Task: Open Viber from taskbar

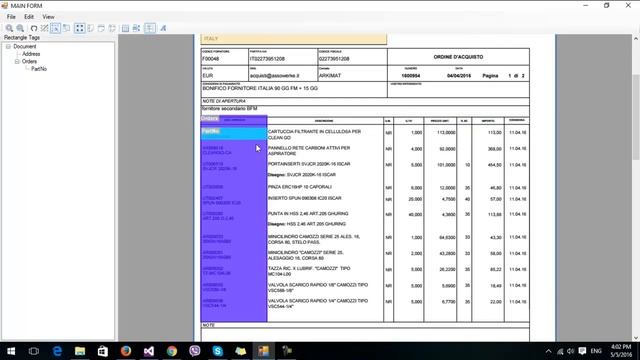Action: tap(195, 351)
